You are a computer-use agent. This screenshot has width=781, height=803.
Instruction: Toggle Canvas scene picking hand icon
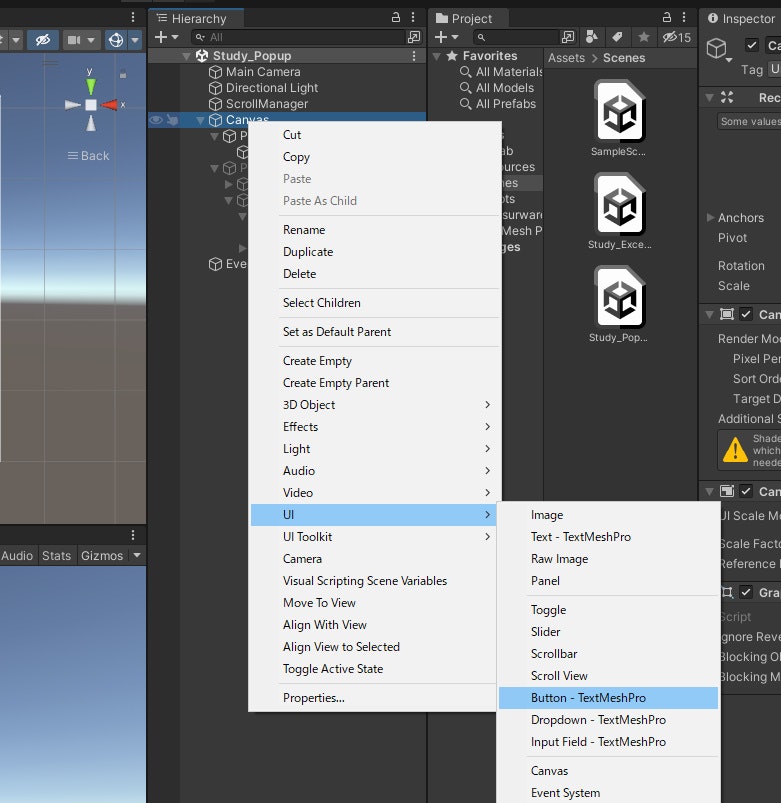coord(173,120)
